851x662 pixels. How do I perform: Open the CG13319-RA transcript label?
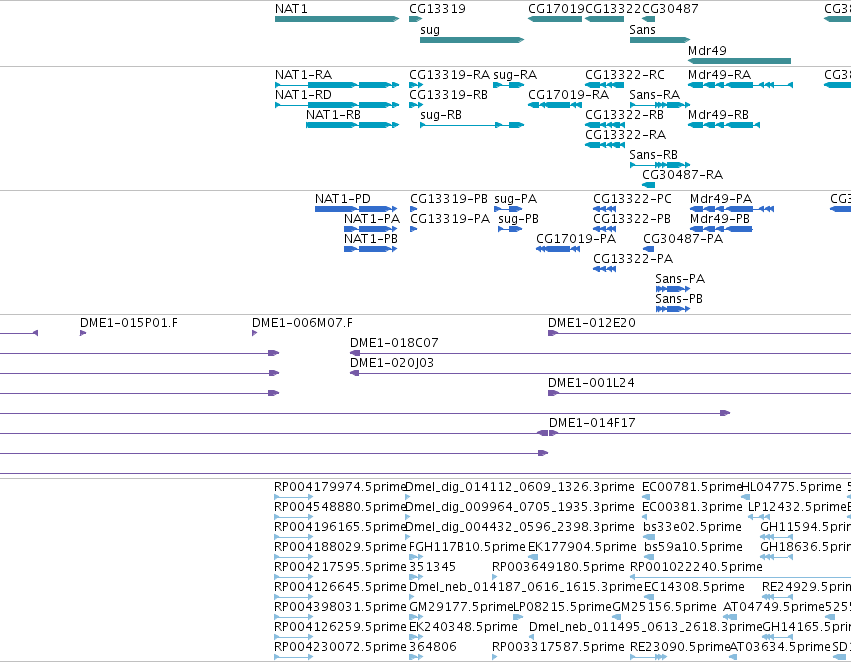pyautogui.click(x=449, y=75)
